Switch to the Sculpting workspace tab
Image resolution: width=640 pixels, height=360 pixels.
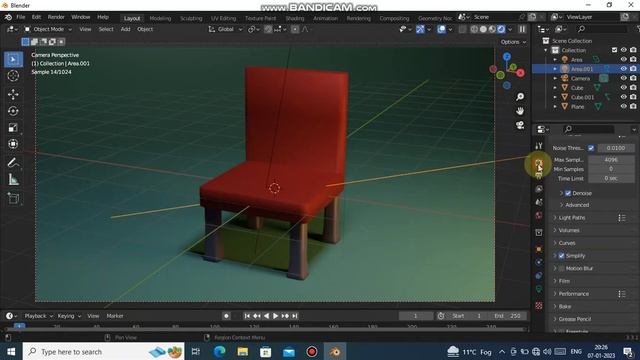pyautogui.click(x=191, y=18)
